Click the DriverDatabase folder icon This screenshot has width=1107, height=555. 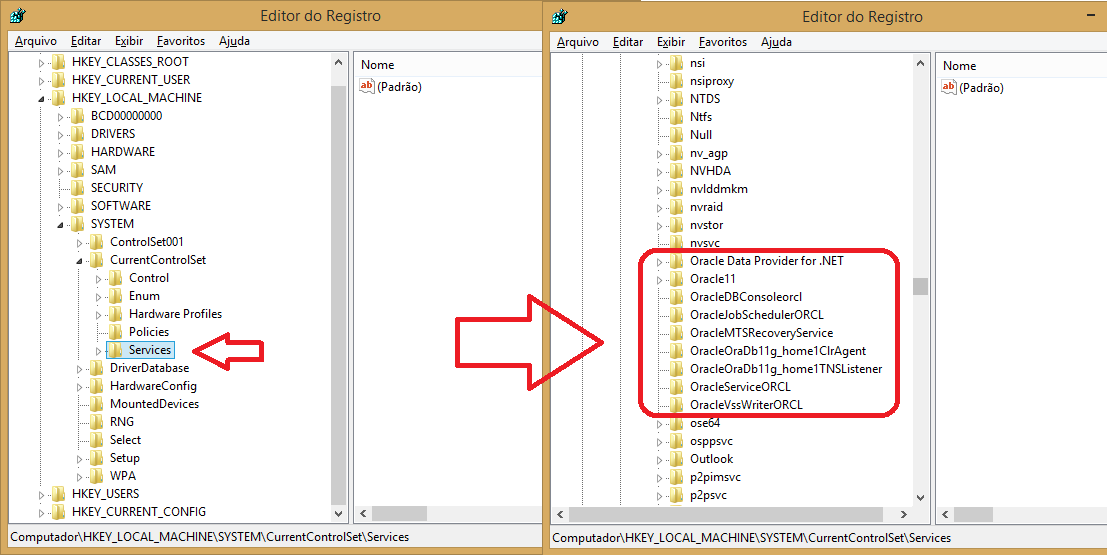click(97, 368)
